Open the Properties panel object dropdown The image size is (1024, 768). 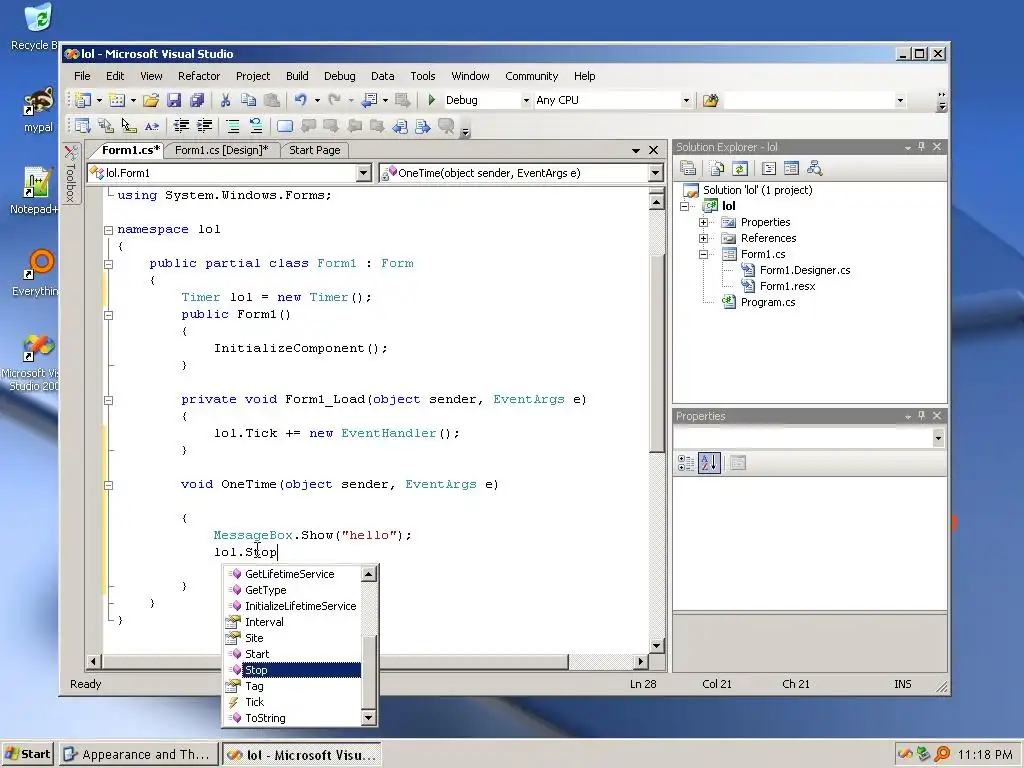click(x=938, y=438)
